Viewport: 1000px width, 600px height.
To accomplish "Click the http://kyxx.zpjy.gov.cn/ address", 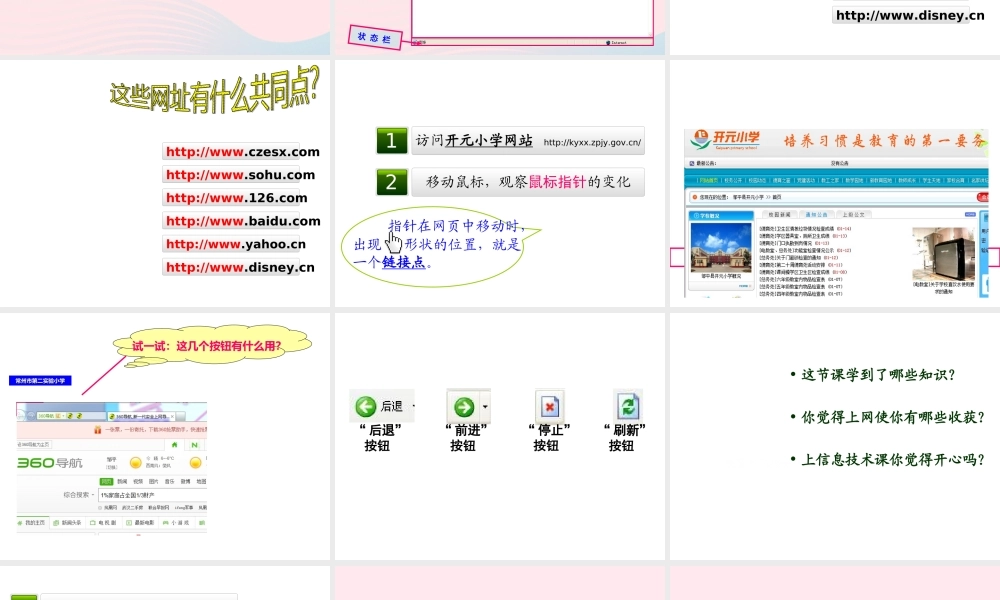I will coord(592,142).
